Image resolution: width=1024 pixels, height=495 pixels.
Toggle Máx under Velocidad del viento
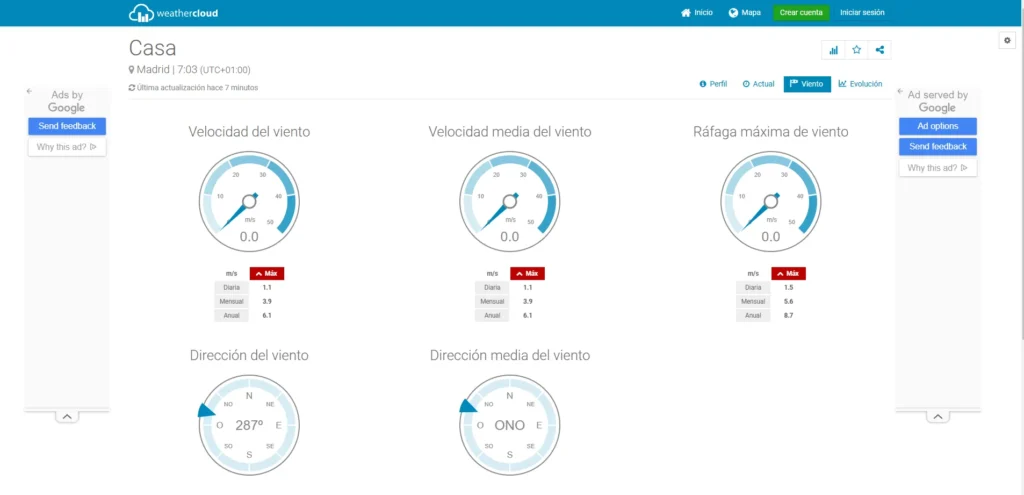pos(267,273)
